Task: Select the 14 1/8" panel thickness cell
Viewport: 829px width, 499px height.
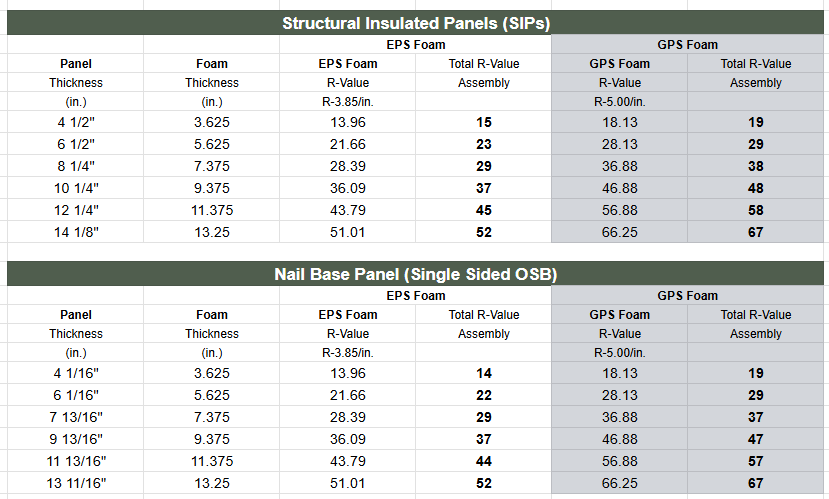Action: (x=76, y=232)
